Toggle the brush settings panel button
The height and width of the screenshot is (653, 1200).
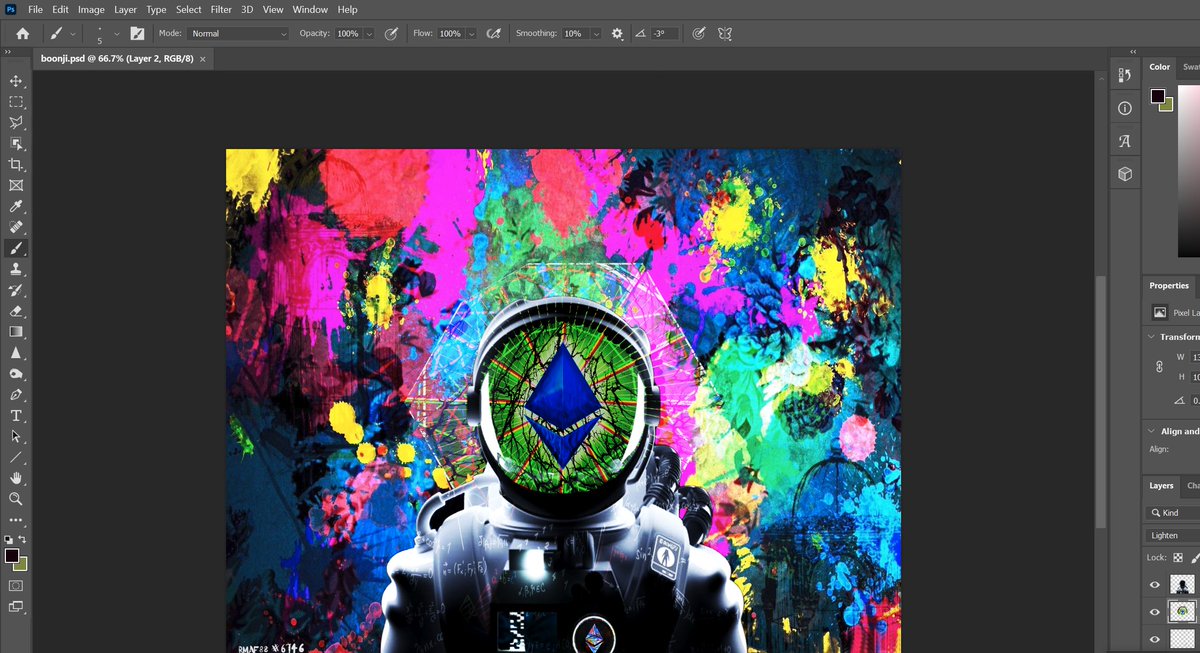[x=137, y=33]
